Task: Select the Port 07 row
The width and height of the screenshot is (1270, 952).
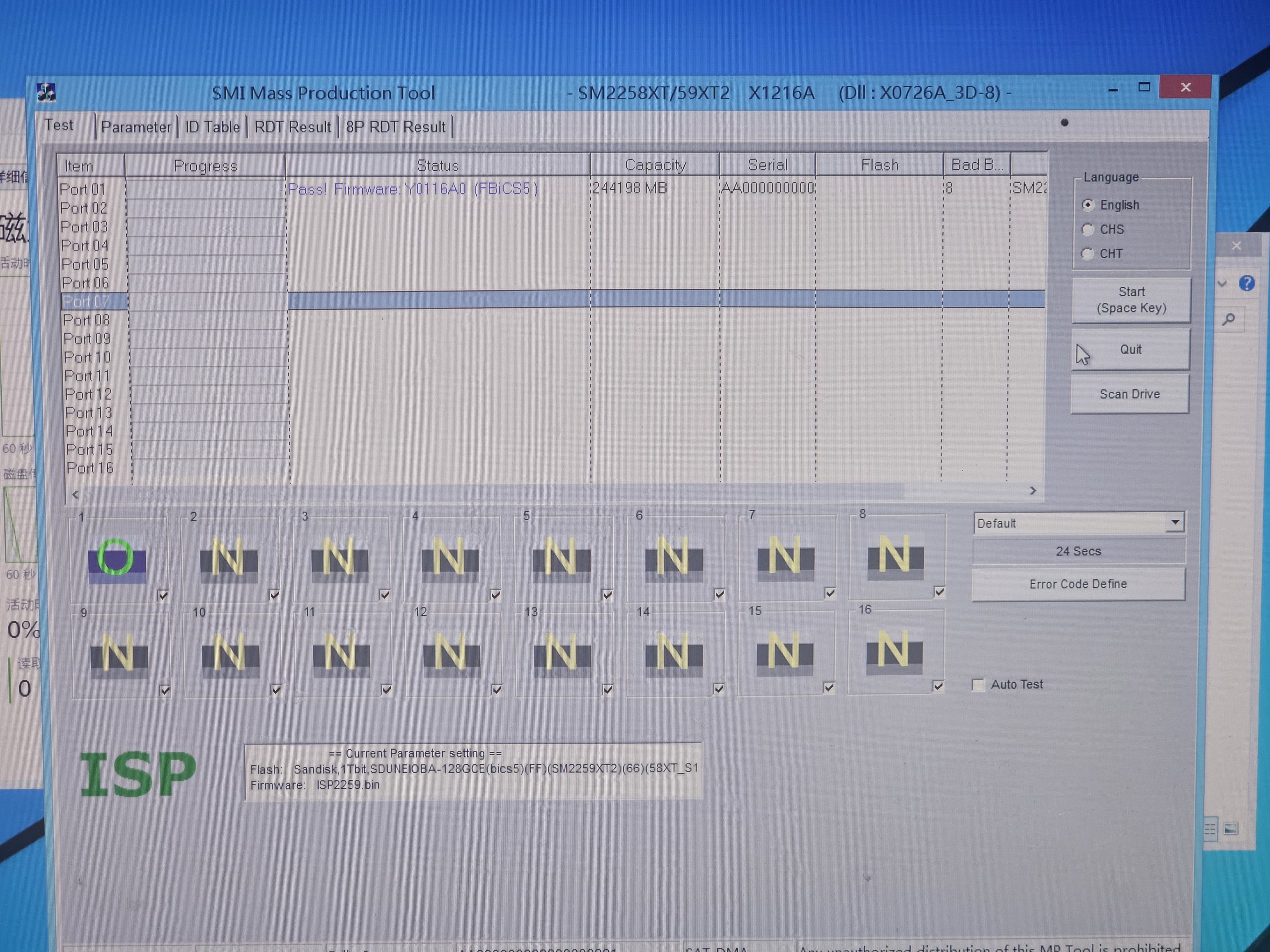Action: 86,301
